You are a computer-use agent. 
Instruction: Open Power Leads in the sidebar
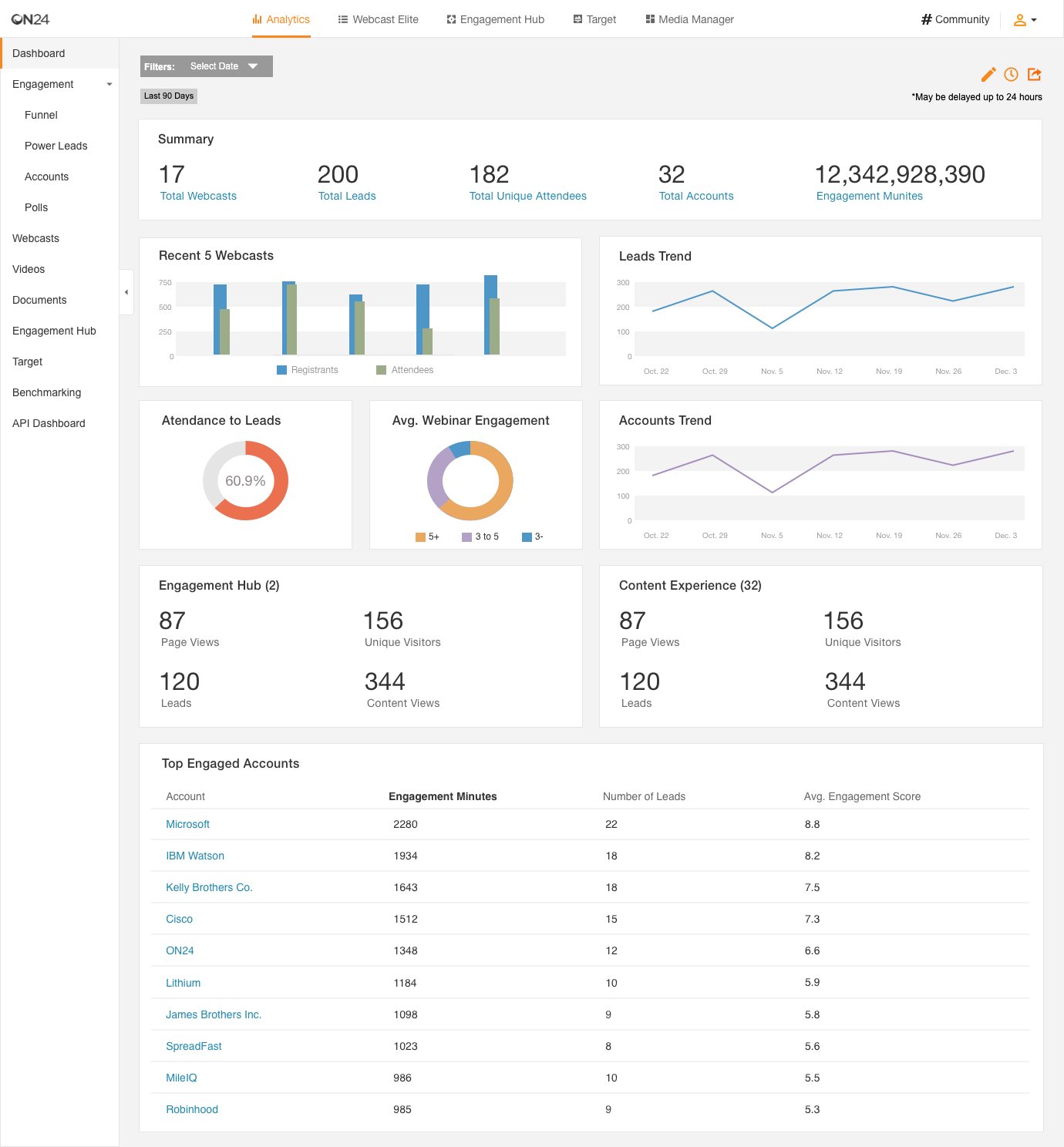pos(56,146)
